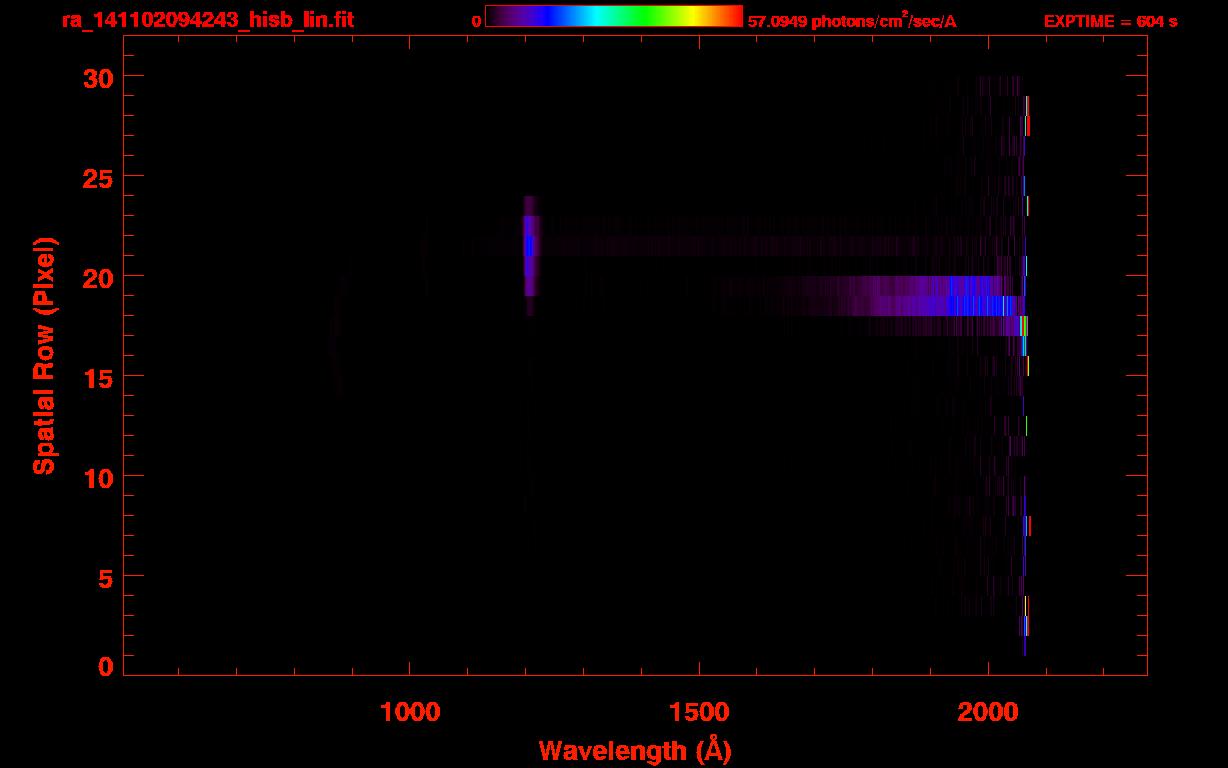Click the EXPTIME = 604 s text
1228x768 pixels.
pos(1110,21)
